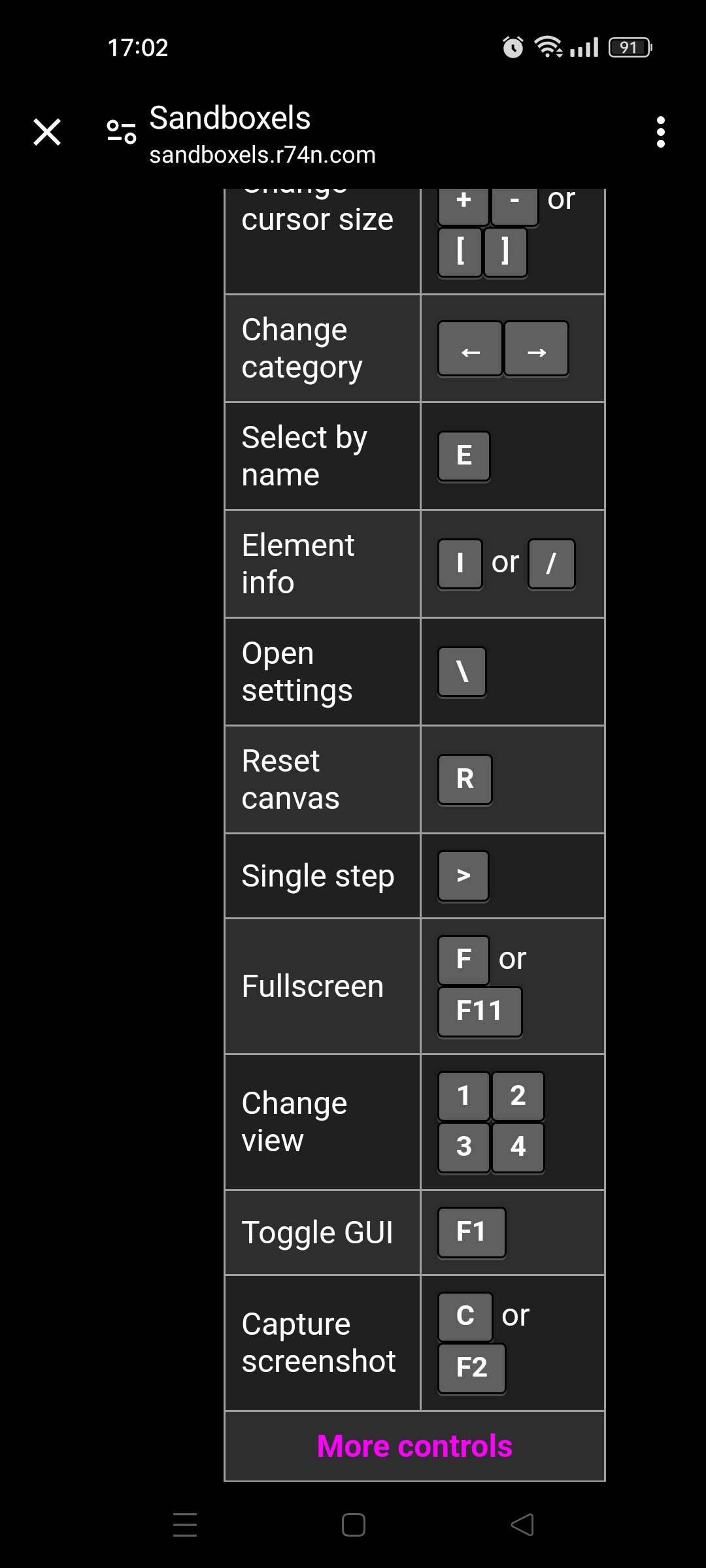This screenshot has height=1568, width=706.
Task: Tap the > key for single step
Action: click(463, 875)
